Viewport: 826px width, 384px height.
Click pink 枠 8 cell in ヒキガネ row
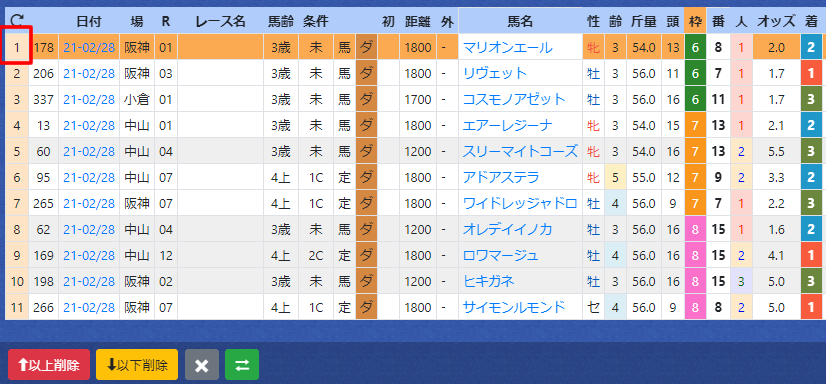[695, 281]
